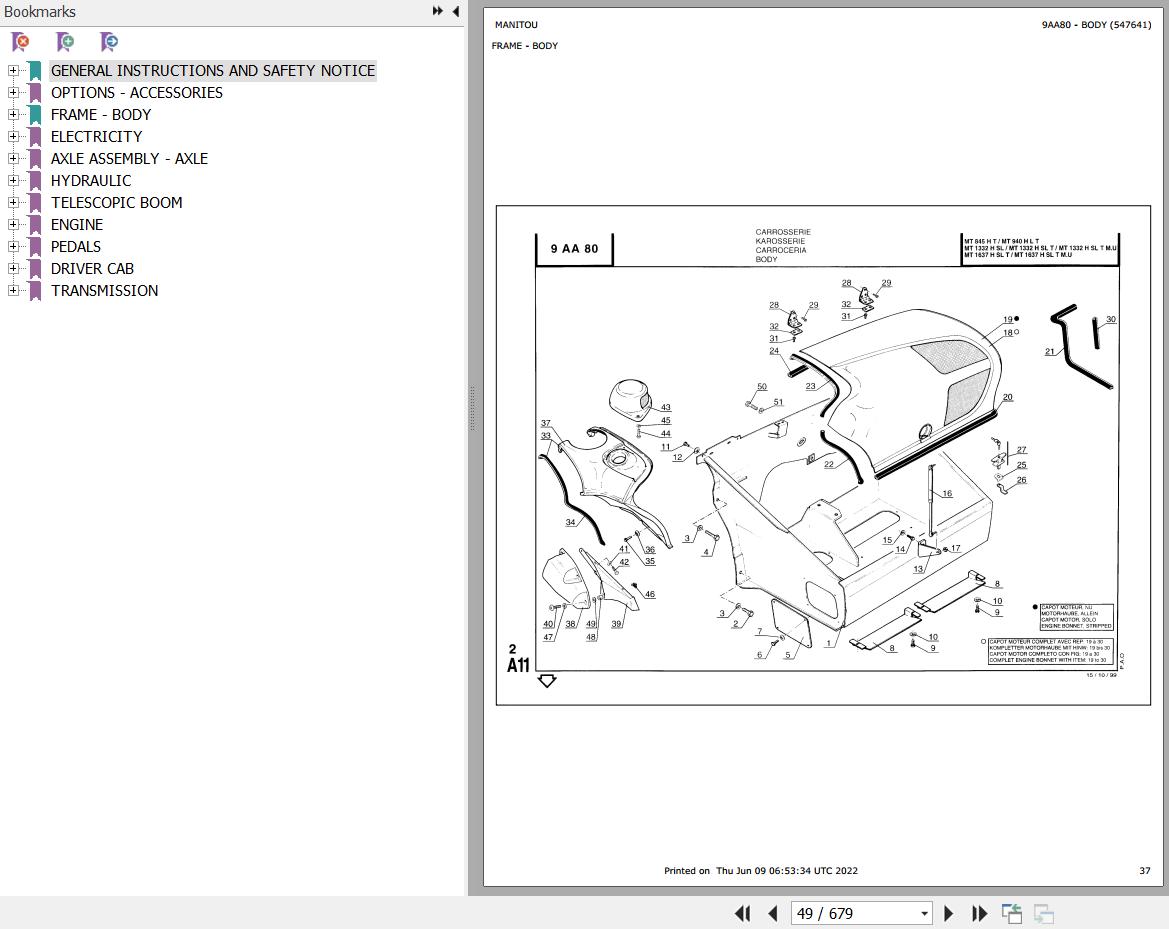Expand the TRANSMISSION tree node
Screen dimensions: 1169x929
(13, 290)
